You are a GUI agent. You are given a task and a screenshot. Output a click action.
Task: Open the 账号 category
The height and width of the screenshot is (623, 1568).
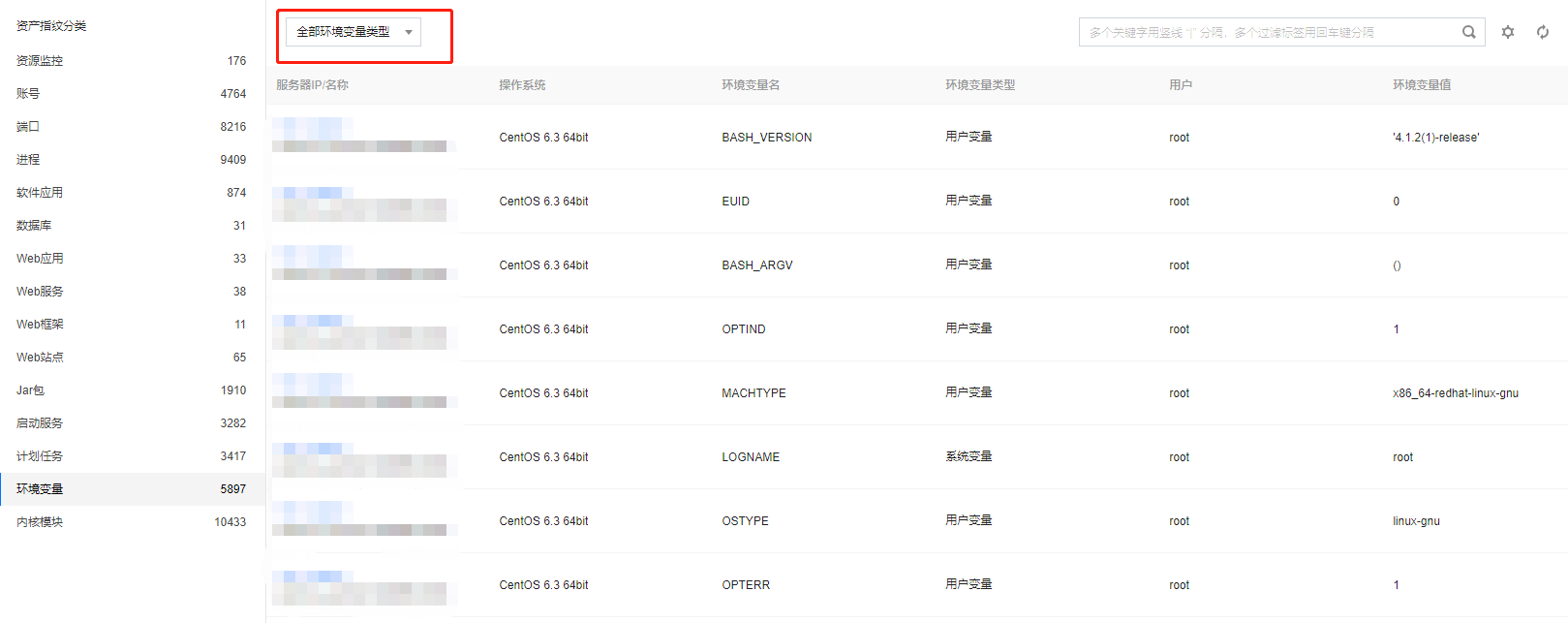coord(28,94)
